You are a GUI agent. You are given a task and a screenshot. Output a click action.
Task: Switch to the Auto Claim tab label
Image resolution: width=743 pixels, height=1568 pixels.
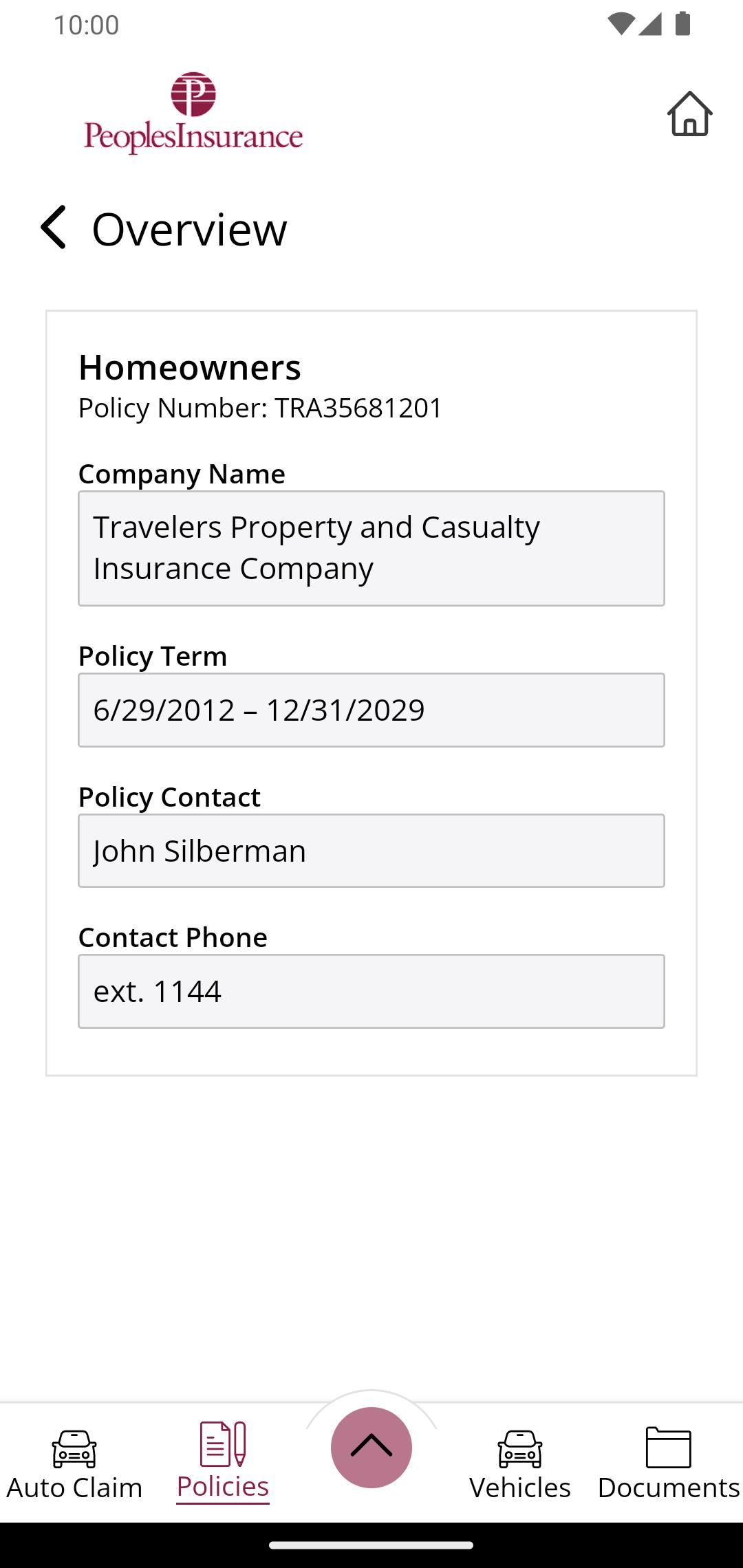[74, 1488]
